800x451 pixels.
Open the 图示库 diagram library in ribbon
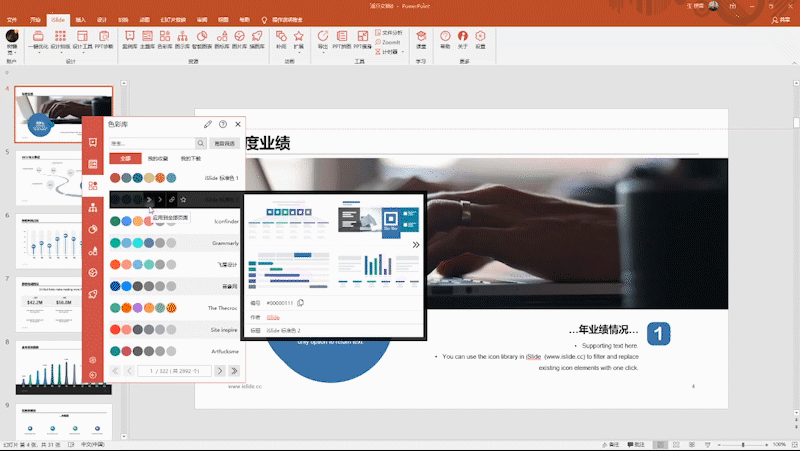[x=182, y=37]
